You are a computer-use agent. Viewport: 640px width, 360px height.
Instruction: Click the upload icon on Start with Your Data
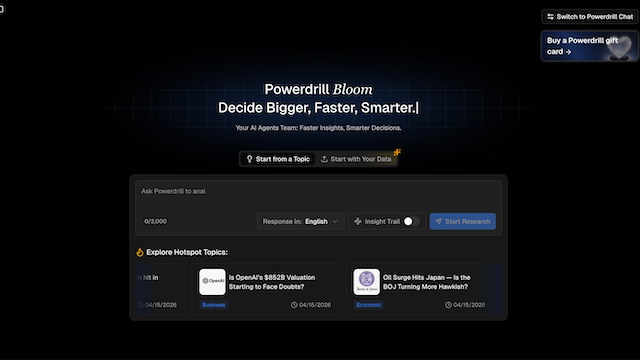(x=324, y=159)
